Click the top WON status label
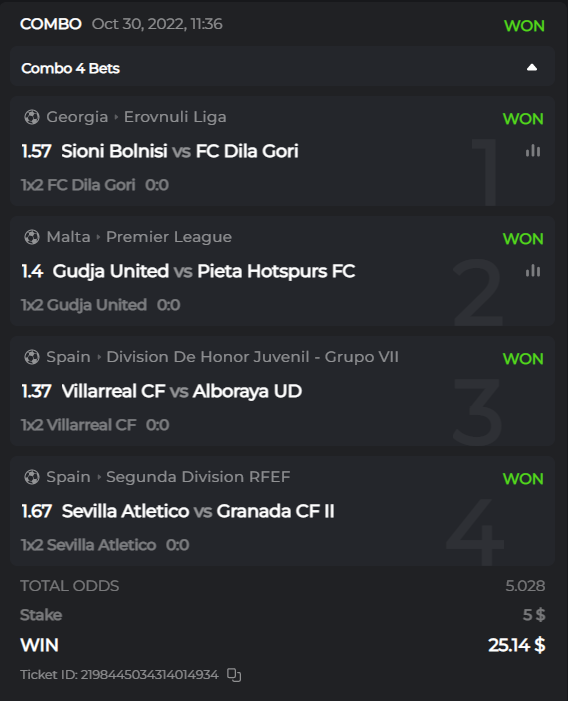The width and height of the screenshot is (568, 701). coord(524,26)
